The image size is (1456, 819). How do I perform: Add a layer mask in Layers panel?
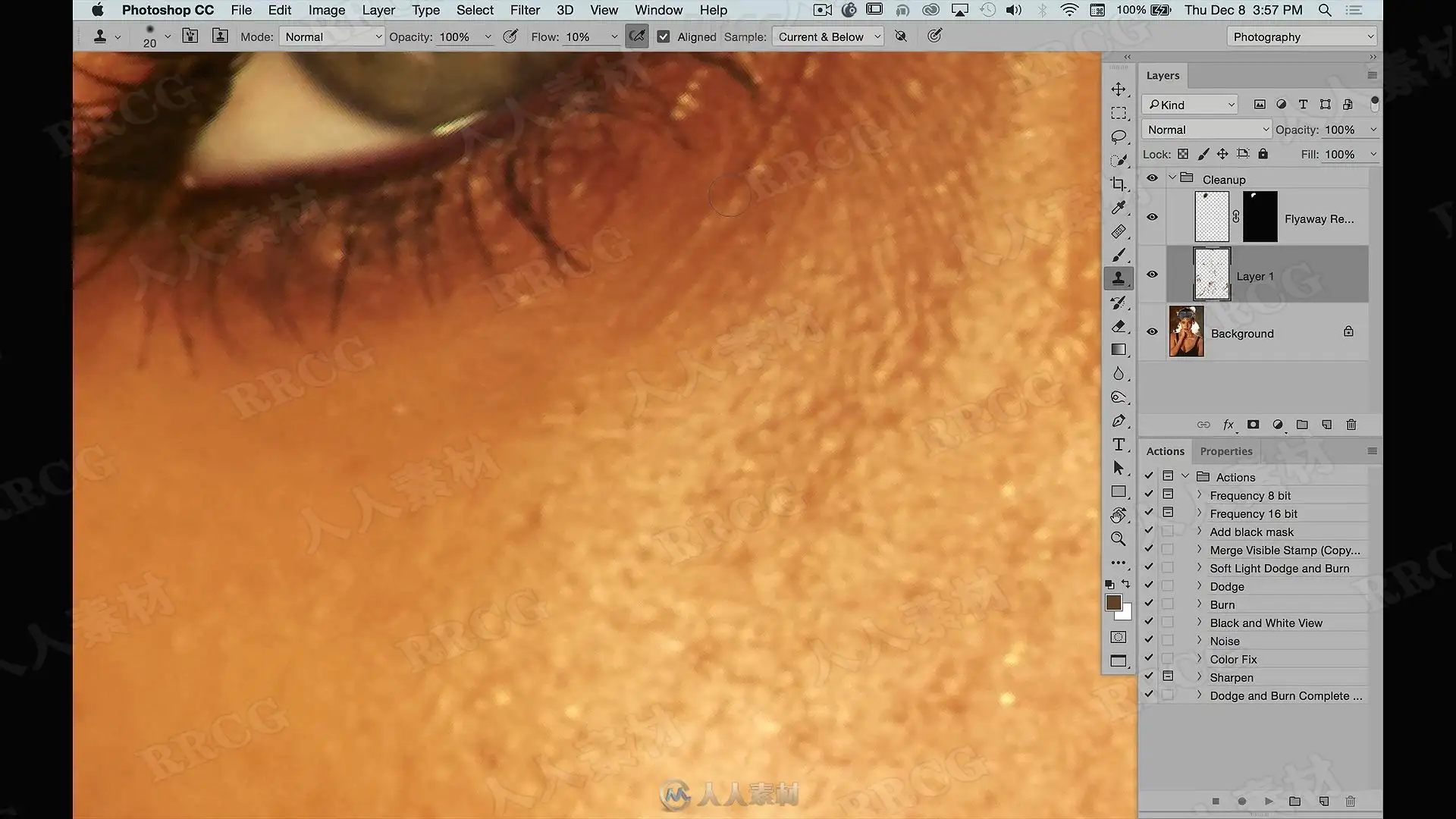coord(1253,425)
